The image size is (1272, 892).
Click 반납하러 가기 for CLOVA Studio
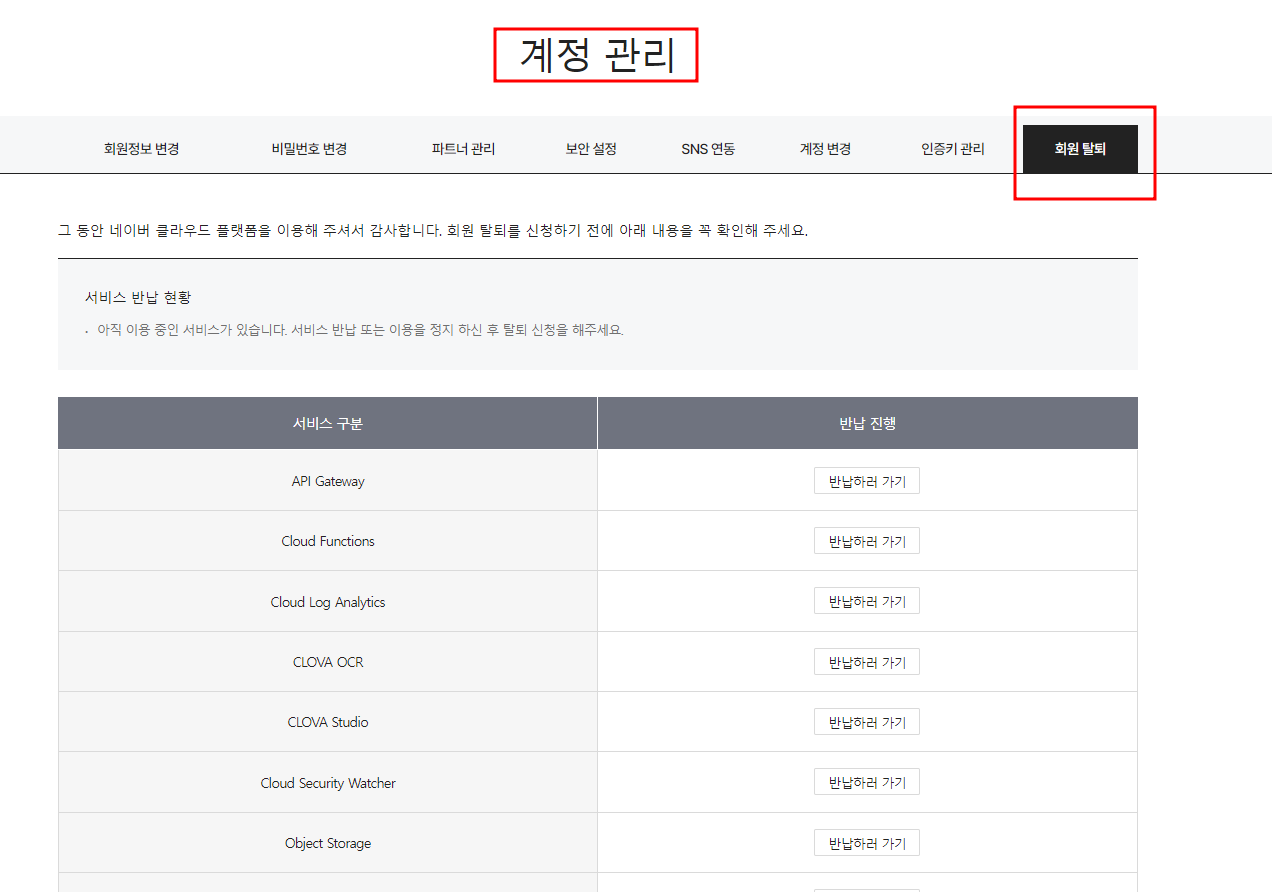click(866, 721)
